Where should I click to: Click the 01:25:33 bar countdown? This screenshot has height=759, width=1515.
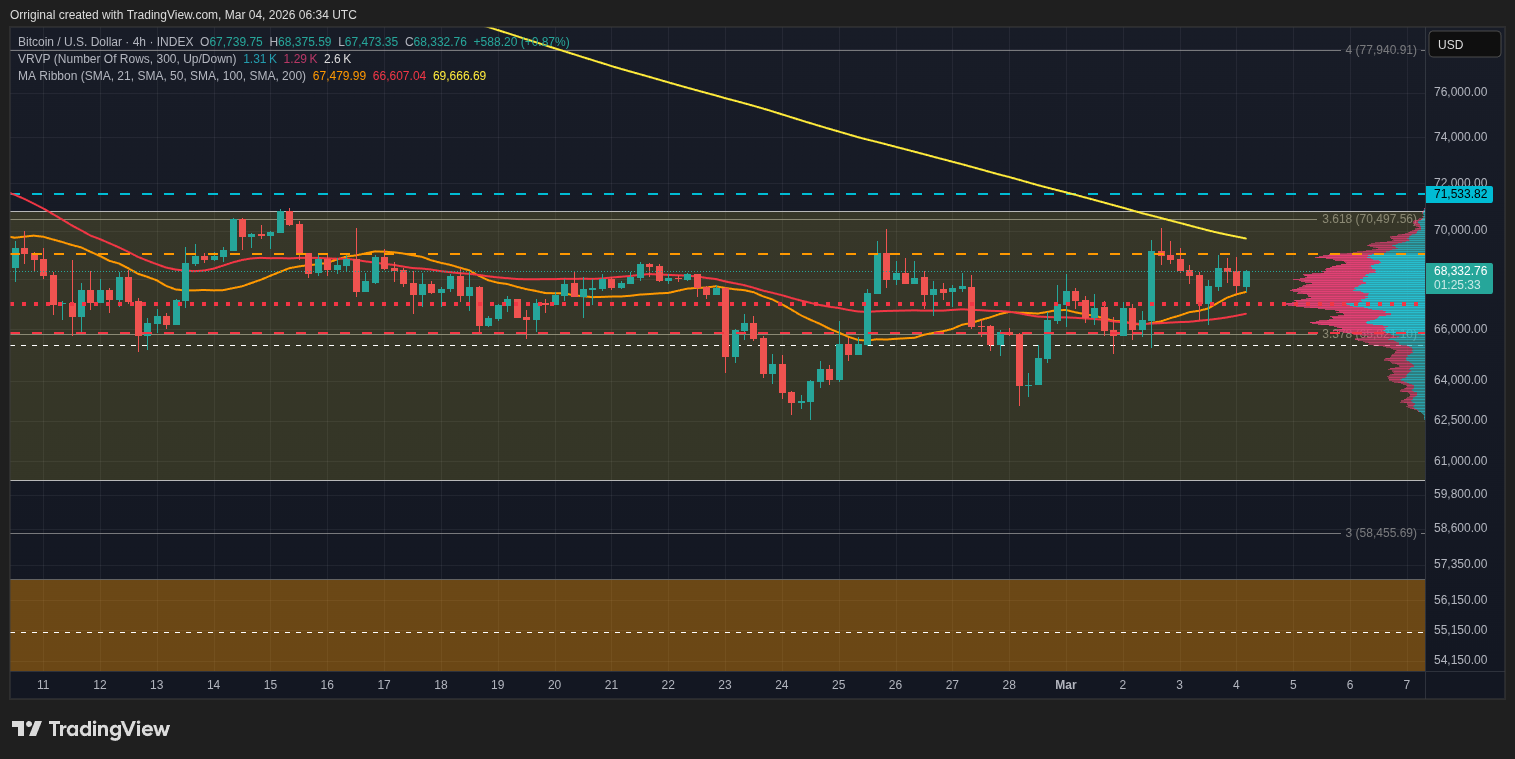[1459, 286]
